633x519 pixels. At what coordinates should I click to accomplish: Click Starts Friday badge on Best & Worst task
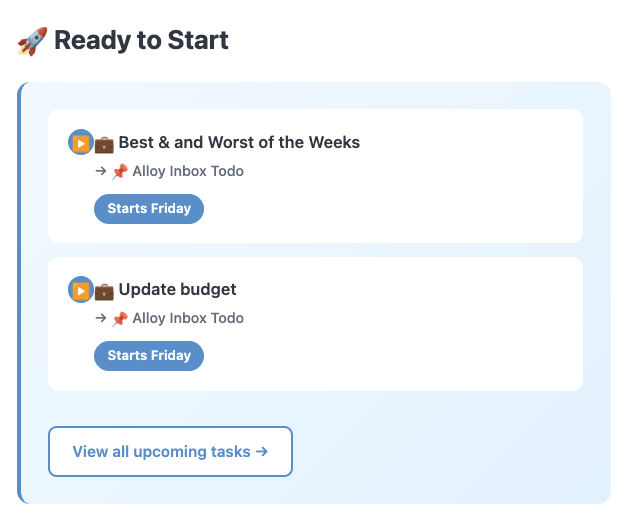[149, 209]
